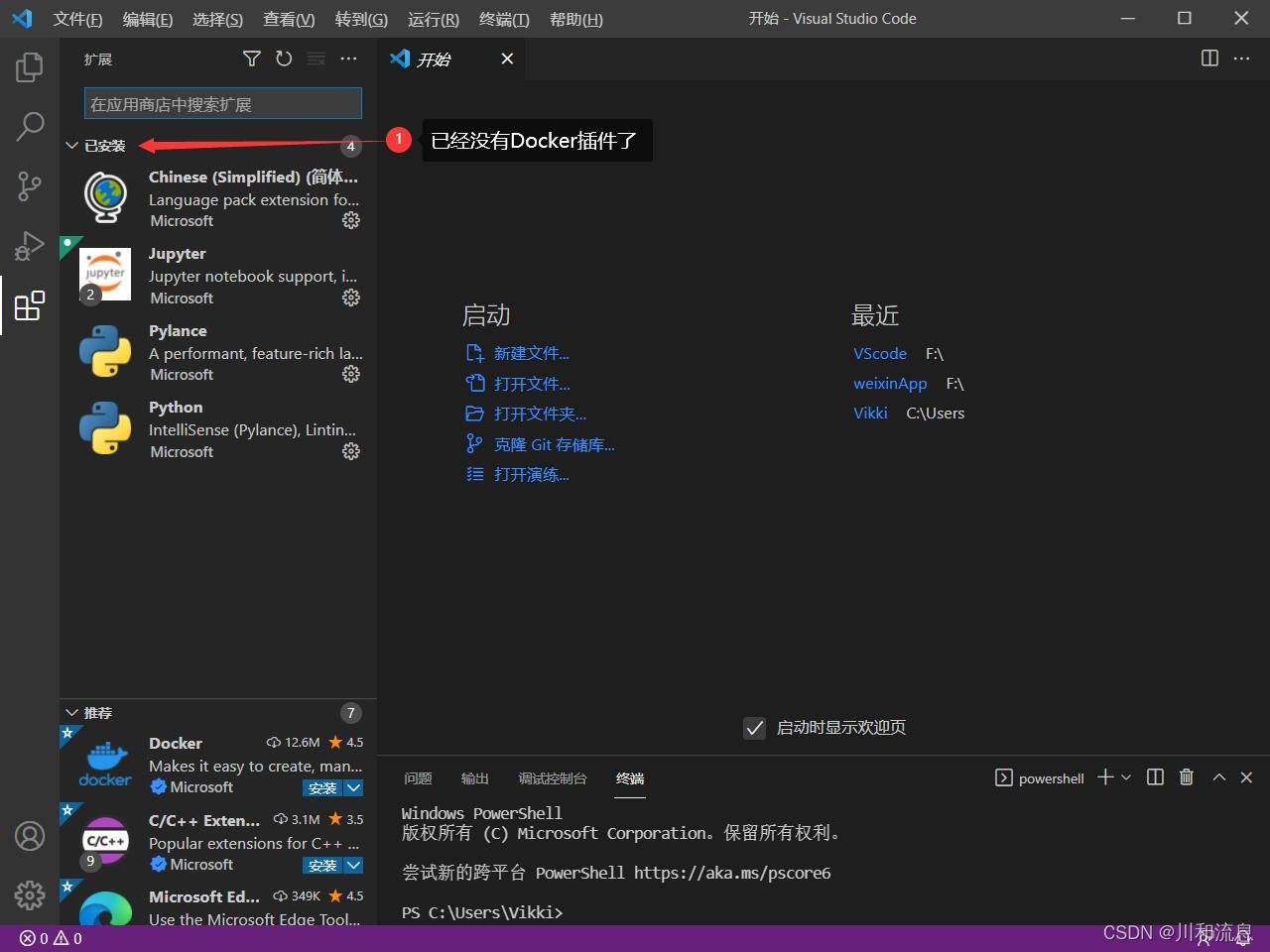The image size is (1270, 952).
Task: Install the Docker extension
Action: 322,788
